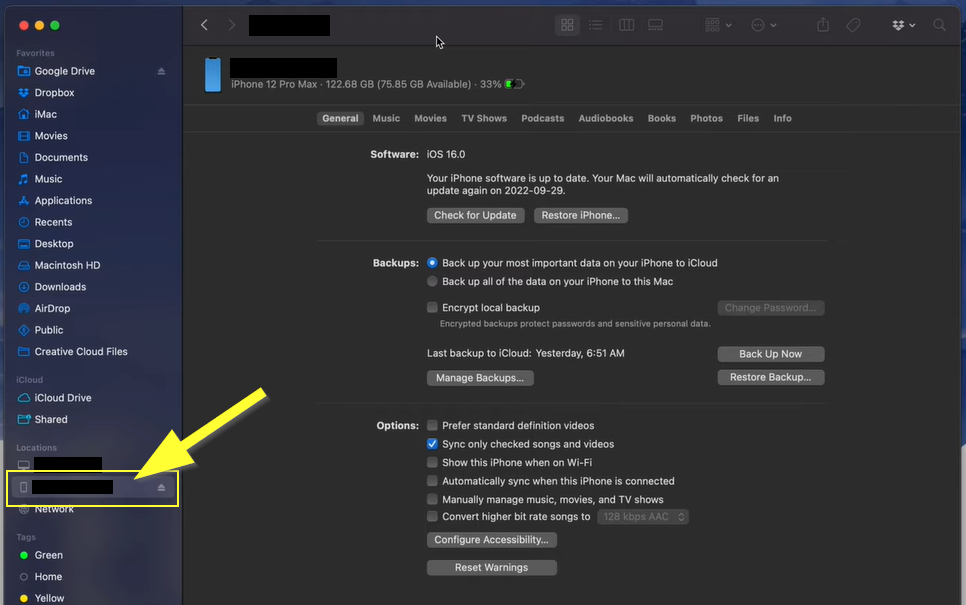Open Documents in sidebar
This screenshot has height=605, width=966.
[x=61, y=158]
